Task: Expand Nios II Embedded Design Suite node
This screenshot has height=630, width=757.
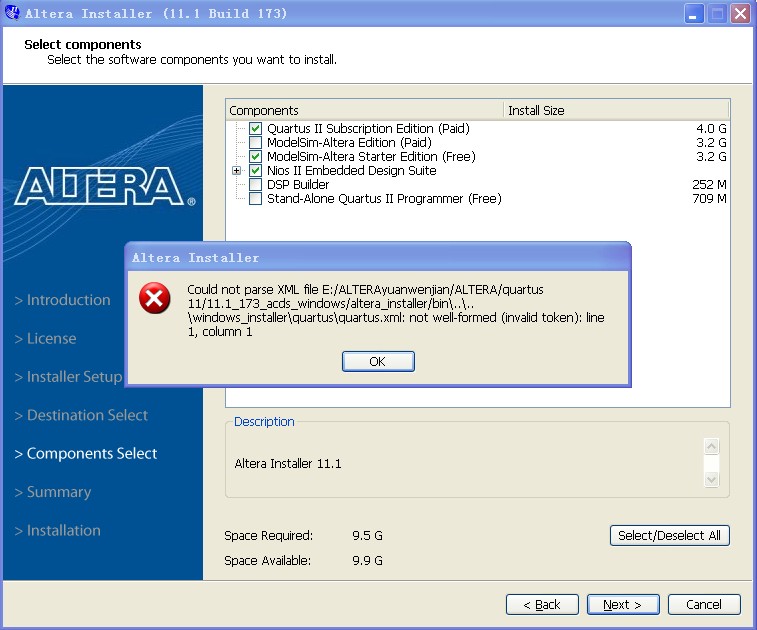Action: click(236, 170)
